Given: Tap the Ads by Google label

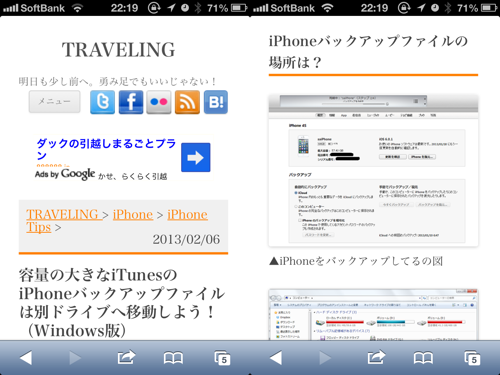Looking at the screenshot, I should point(65,174).
